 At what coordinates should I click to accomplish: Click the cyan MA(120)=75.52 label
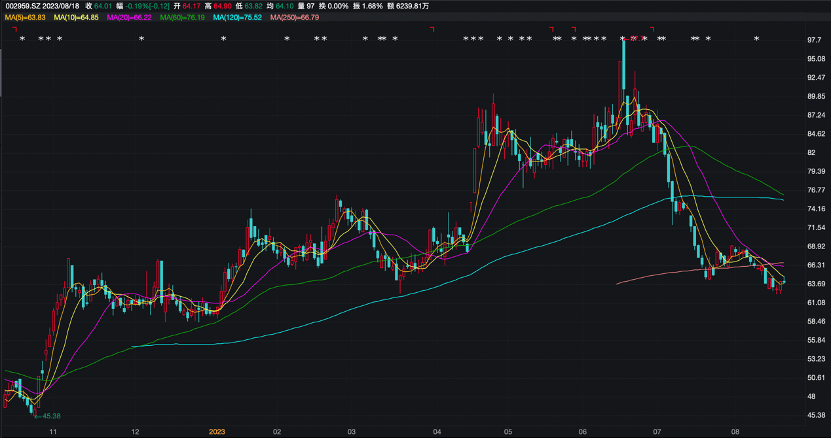(238, 17)
